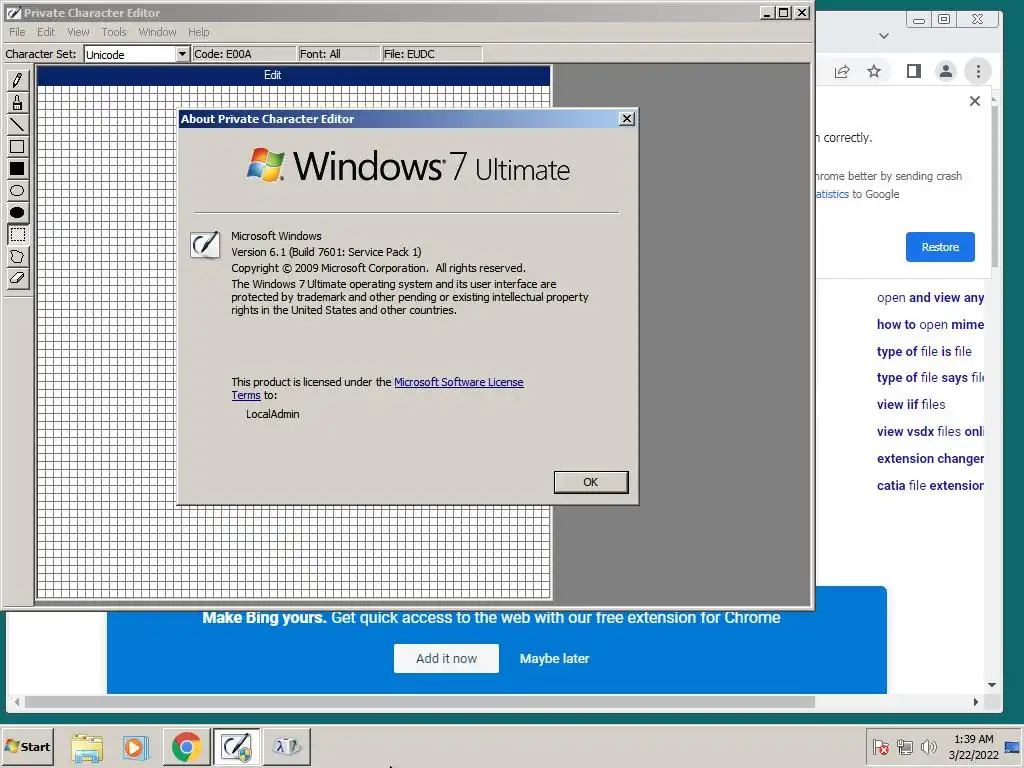The height and width of the screenshot is (768, 1024).
Task: Select the Filled Ellipse tool
Action: coord(17,212)
